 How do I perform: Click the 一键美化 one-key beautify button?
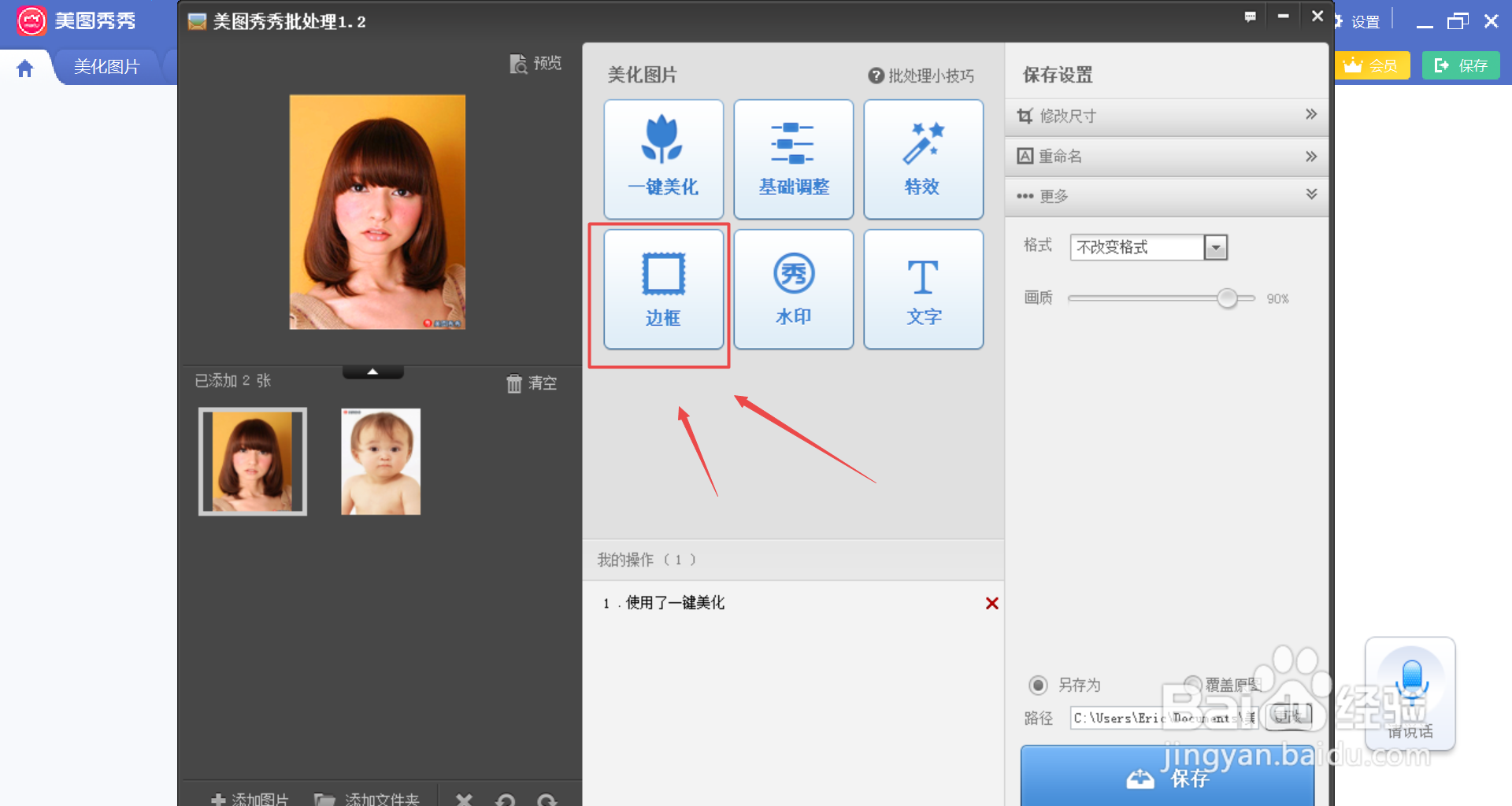pyautogui.click(x=663, y=159)
